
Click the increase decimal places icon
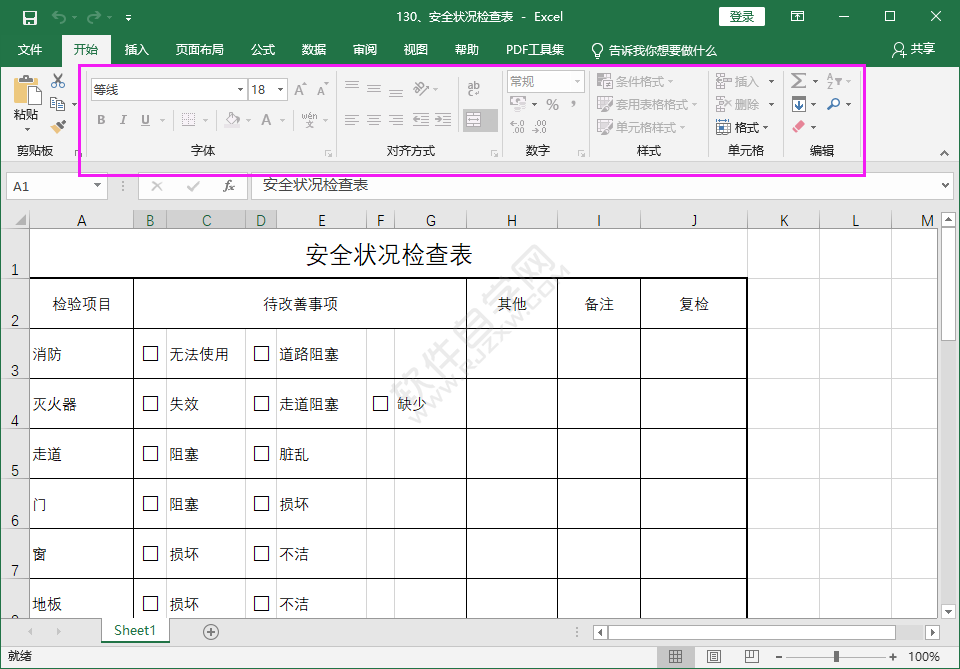(x=517, y=127)
